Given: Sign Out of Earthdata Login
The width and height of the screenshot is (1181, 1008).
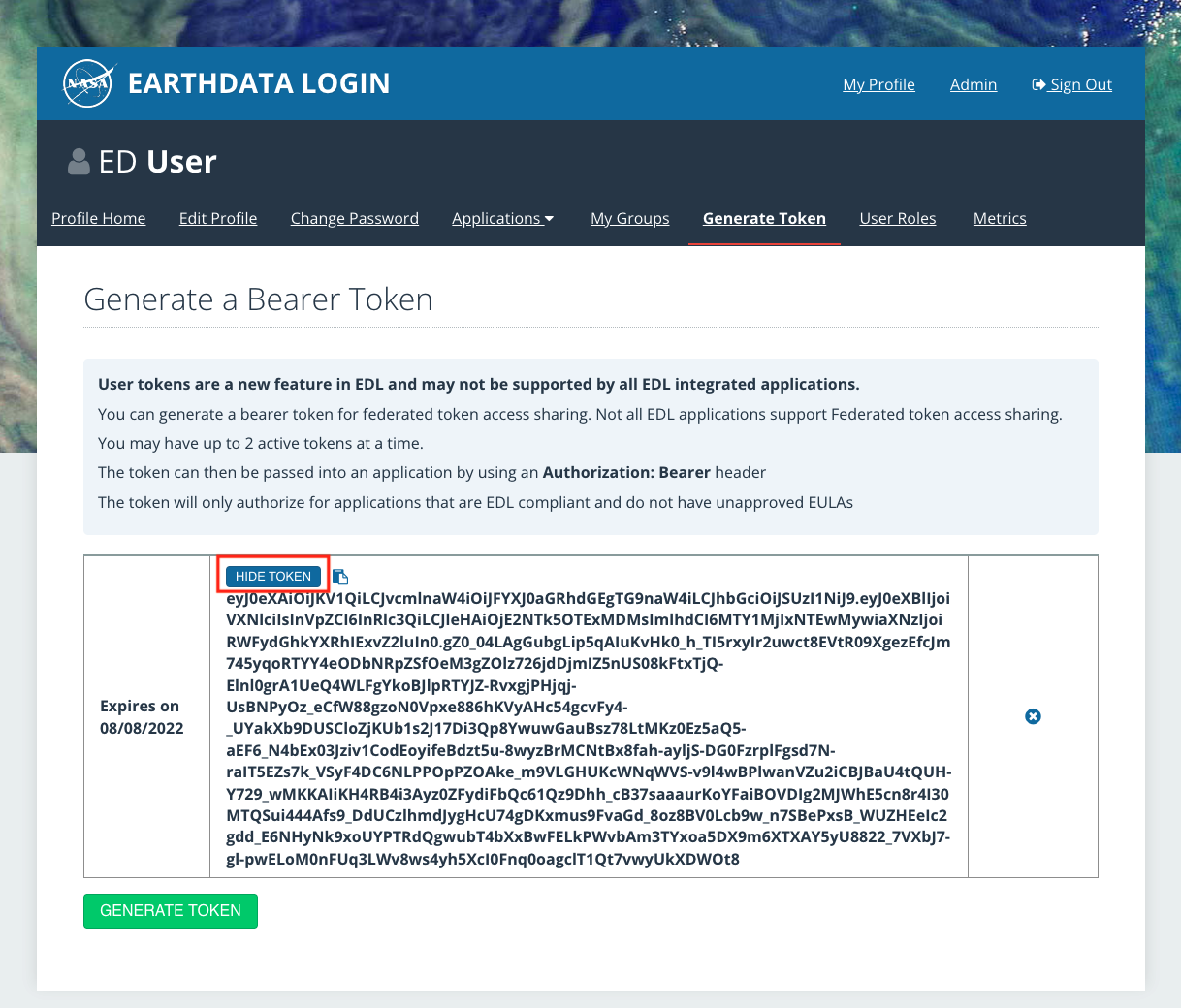Looking at the screenshot, I should 1072,84.
